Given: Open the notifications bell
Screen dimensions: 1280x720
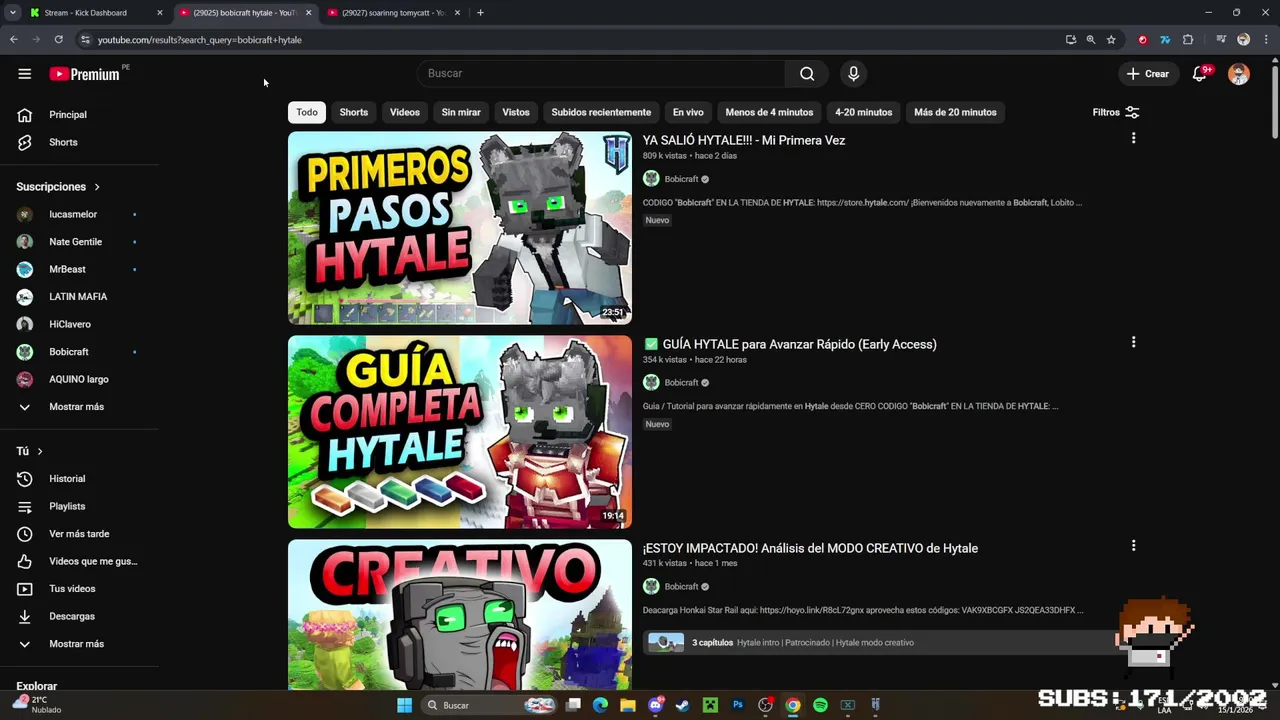Looking at the screenshot, I should pos(1200,74).
